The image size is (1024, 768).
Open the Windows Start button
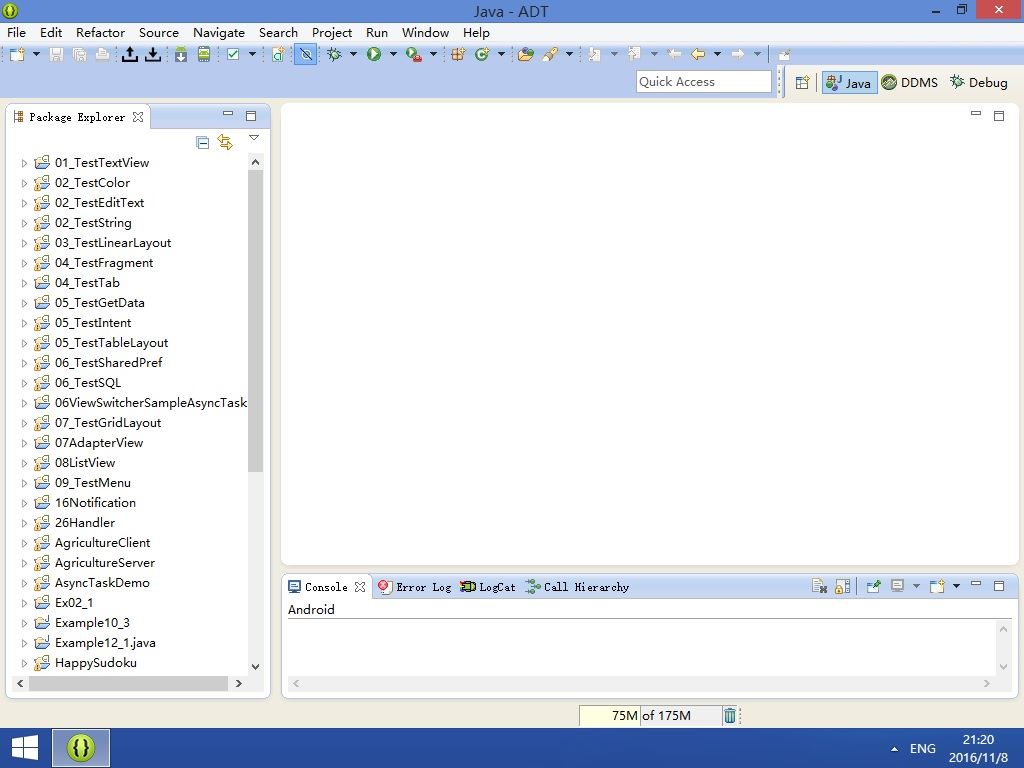pyautogui.click(x=25, y=748)
